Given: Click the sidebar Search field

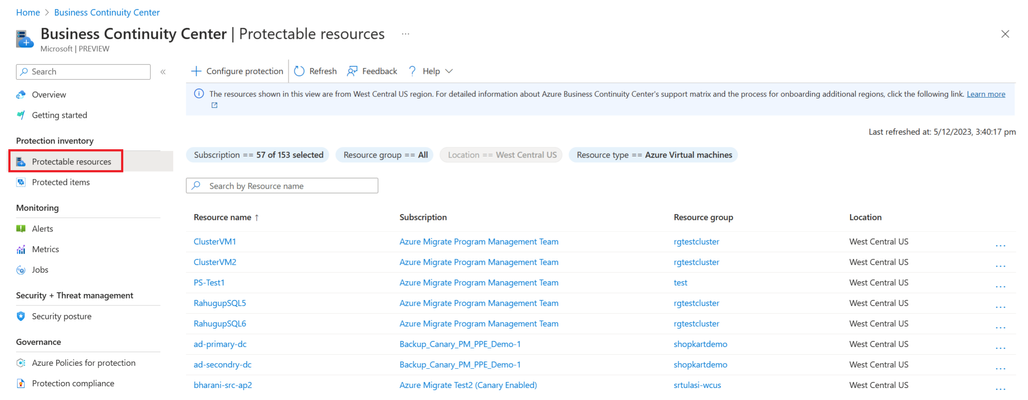Looking at the screenshot, I should coord(83,71).
